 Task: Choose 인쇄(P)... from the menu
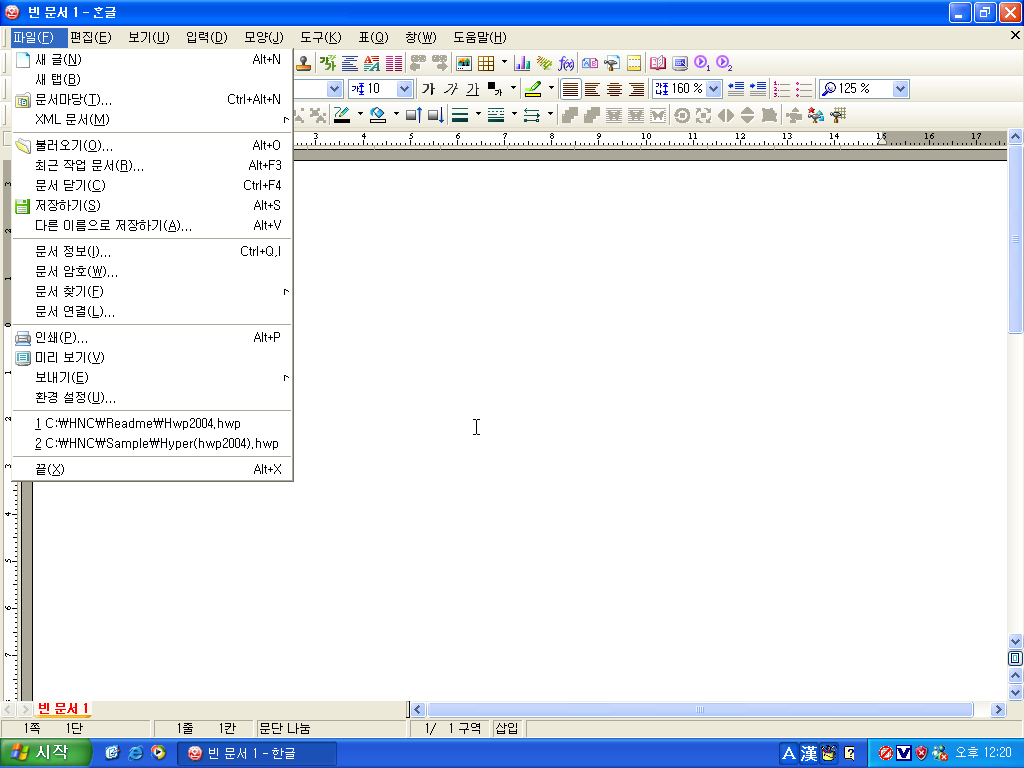coord(152,338)
